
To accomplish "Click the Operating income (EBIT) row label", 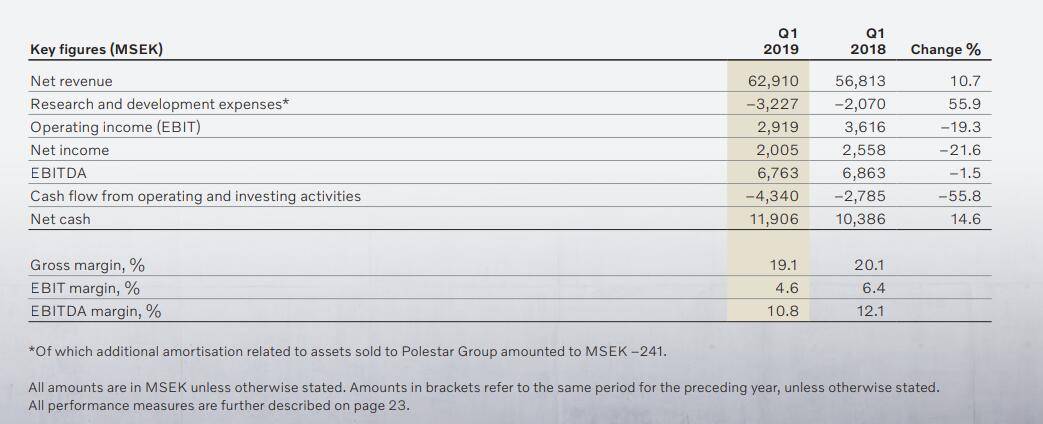I will click(x=115, y=127).
